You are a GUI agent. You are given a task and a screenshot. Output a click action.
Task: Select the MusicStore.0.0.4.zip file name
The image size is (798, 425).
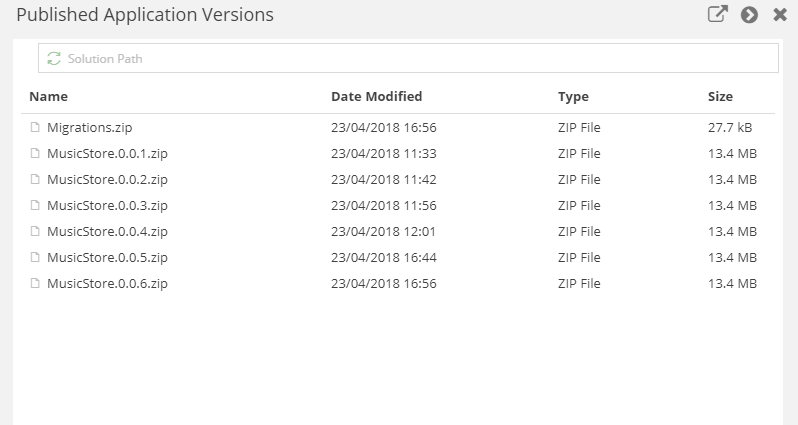[107, 232]
